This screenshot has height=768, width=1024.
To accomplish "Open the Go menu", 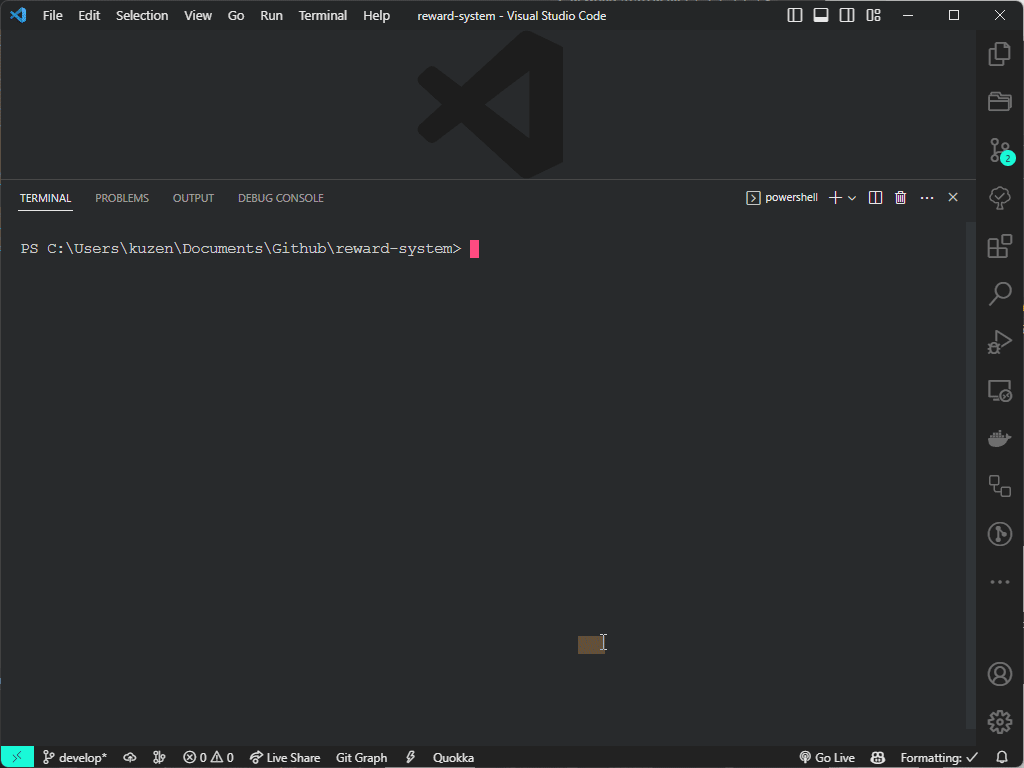I will tap(236, 16).
